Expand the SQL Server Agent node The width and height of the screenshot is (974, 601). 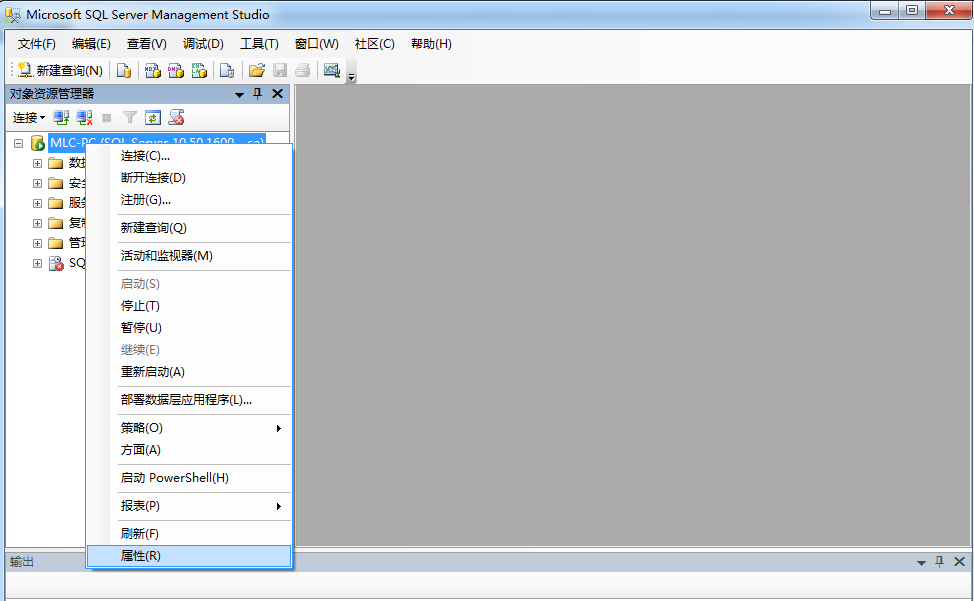tap(37, 263)
